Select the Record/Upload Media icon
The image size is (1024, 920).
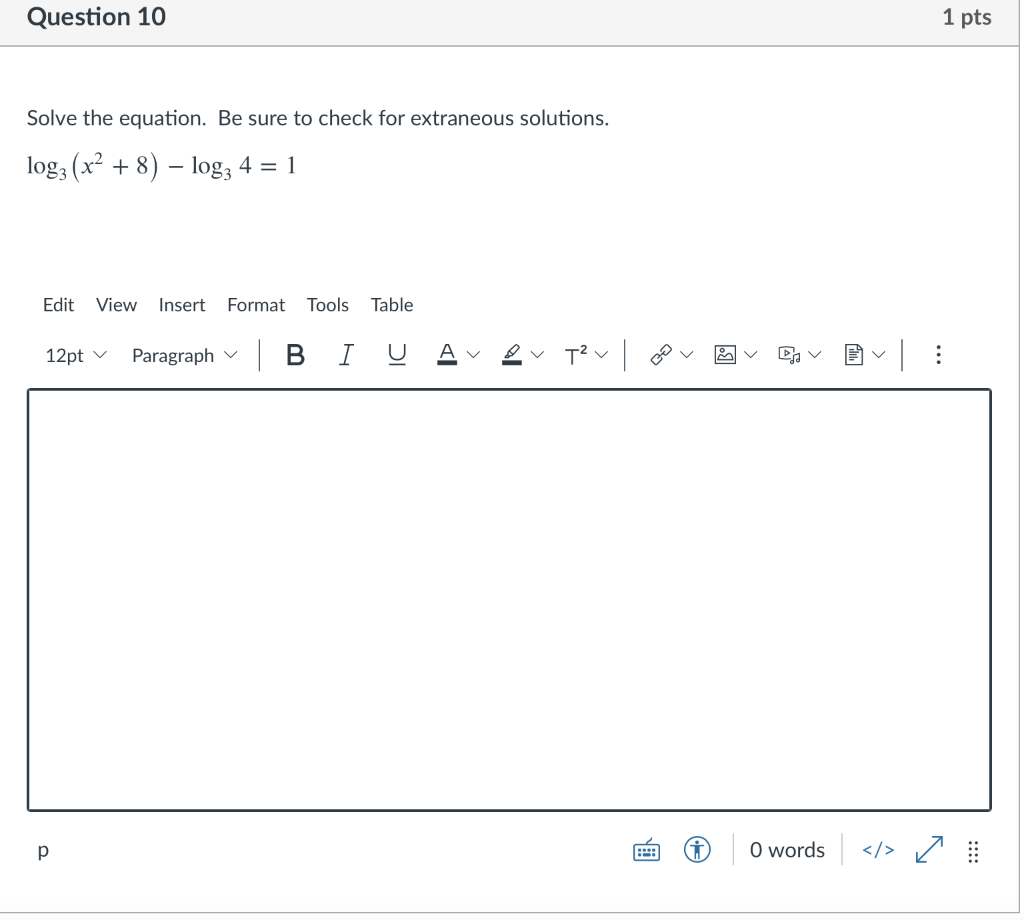[x=789, y=354]
